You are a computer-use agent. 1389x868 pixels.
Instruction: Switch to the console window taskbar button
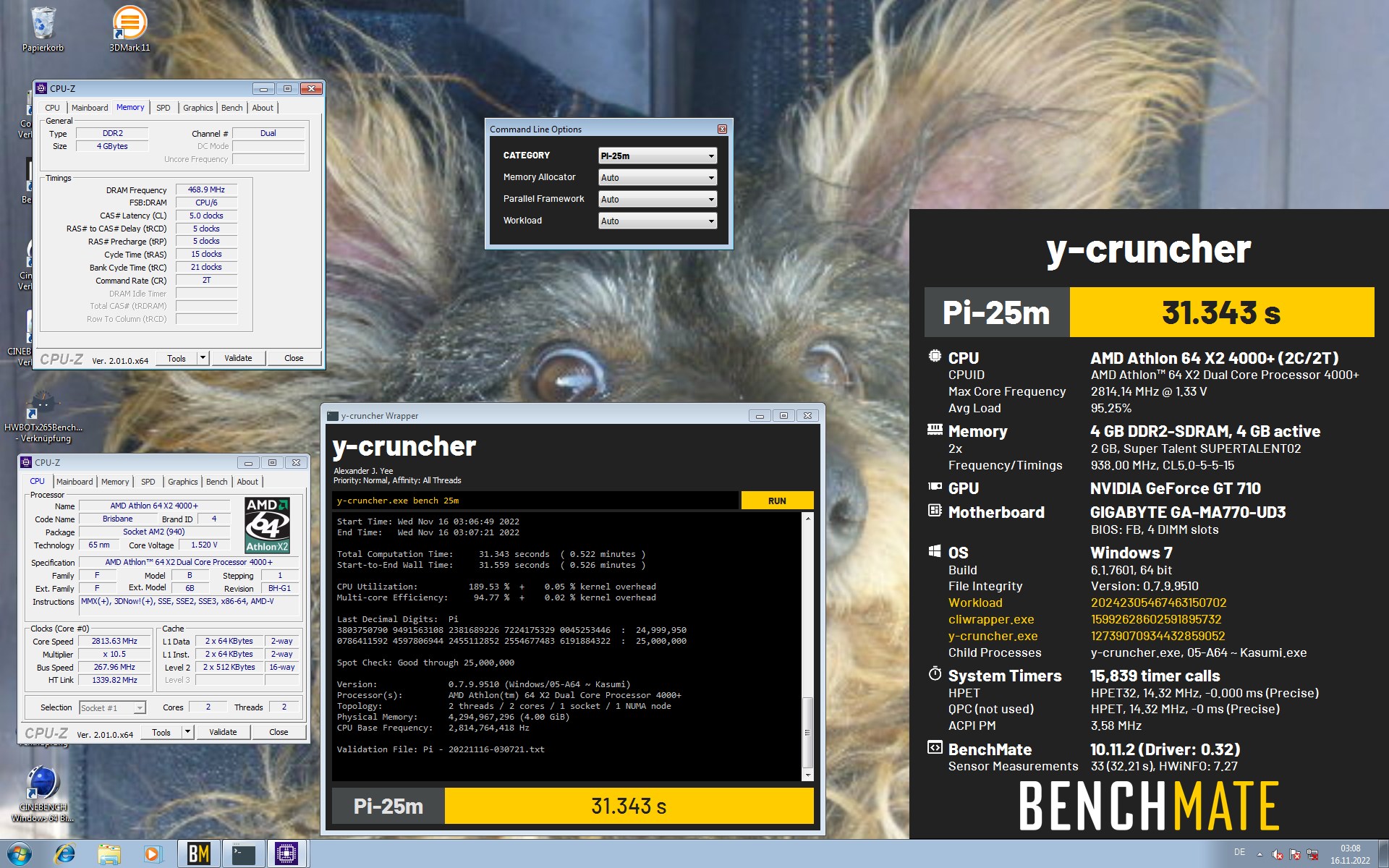tap(243, 854)
